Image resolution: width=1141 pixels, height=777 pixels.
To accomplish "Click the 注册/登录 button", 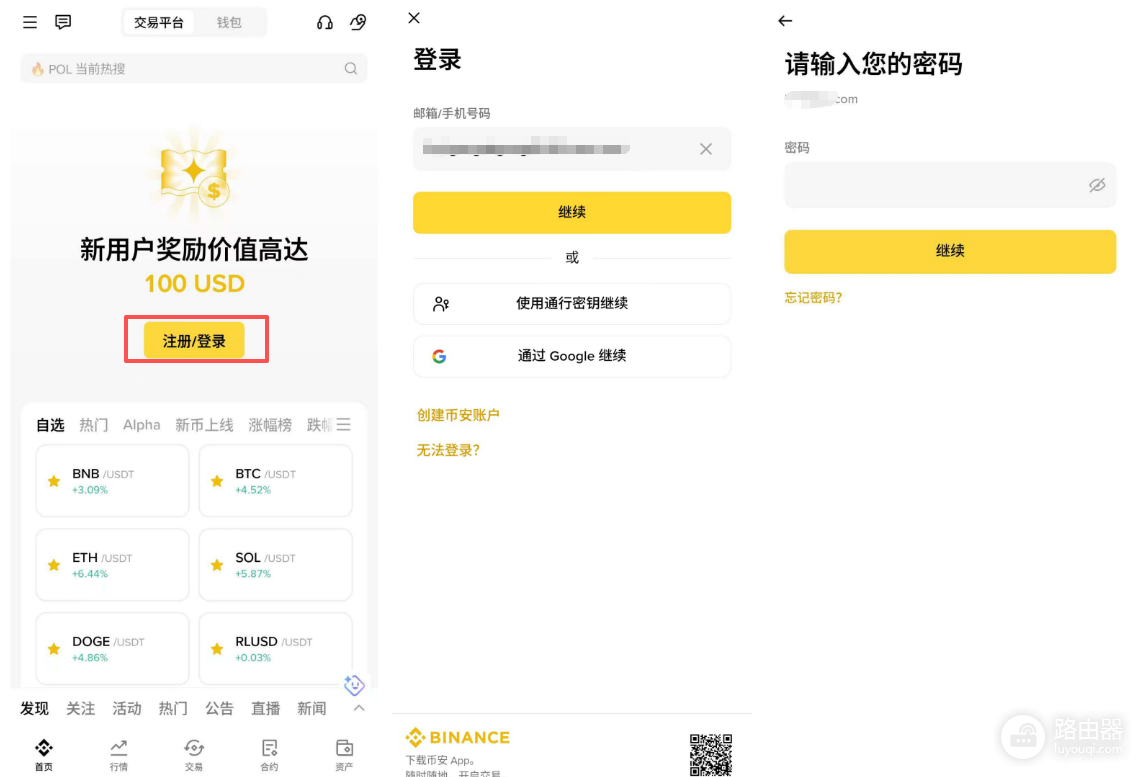I will (x=194, y=340).
